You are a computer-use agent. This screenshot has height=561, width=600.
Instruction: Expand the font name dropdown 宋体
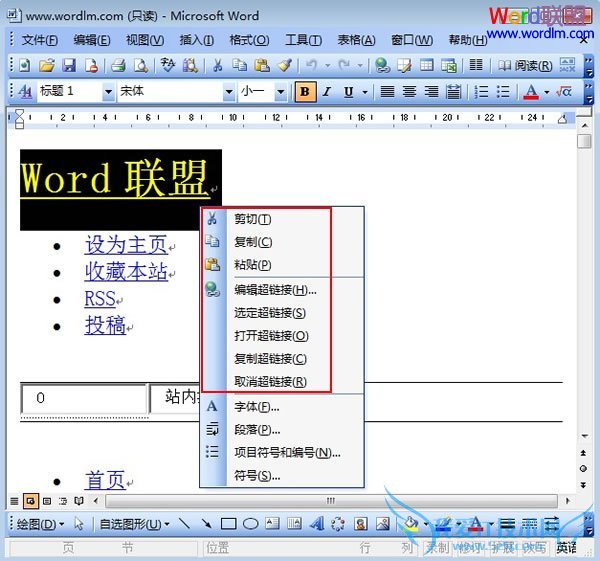point(228,92)
